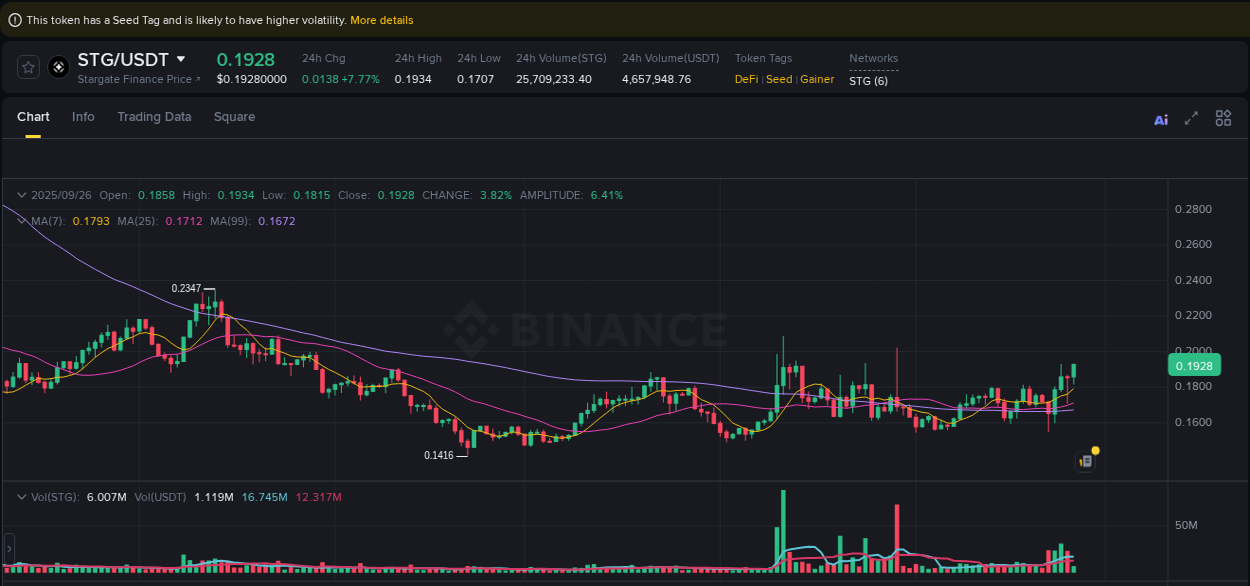This screenshot has width=1250, height=586.
Task: Open the STG/USDT pair selector dropdown
Action: [178, 59]
